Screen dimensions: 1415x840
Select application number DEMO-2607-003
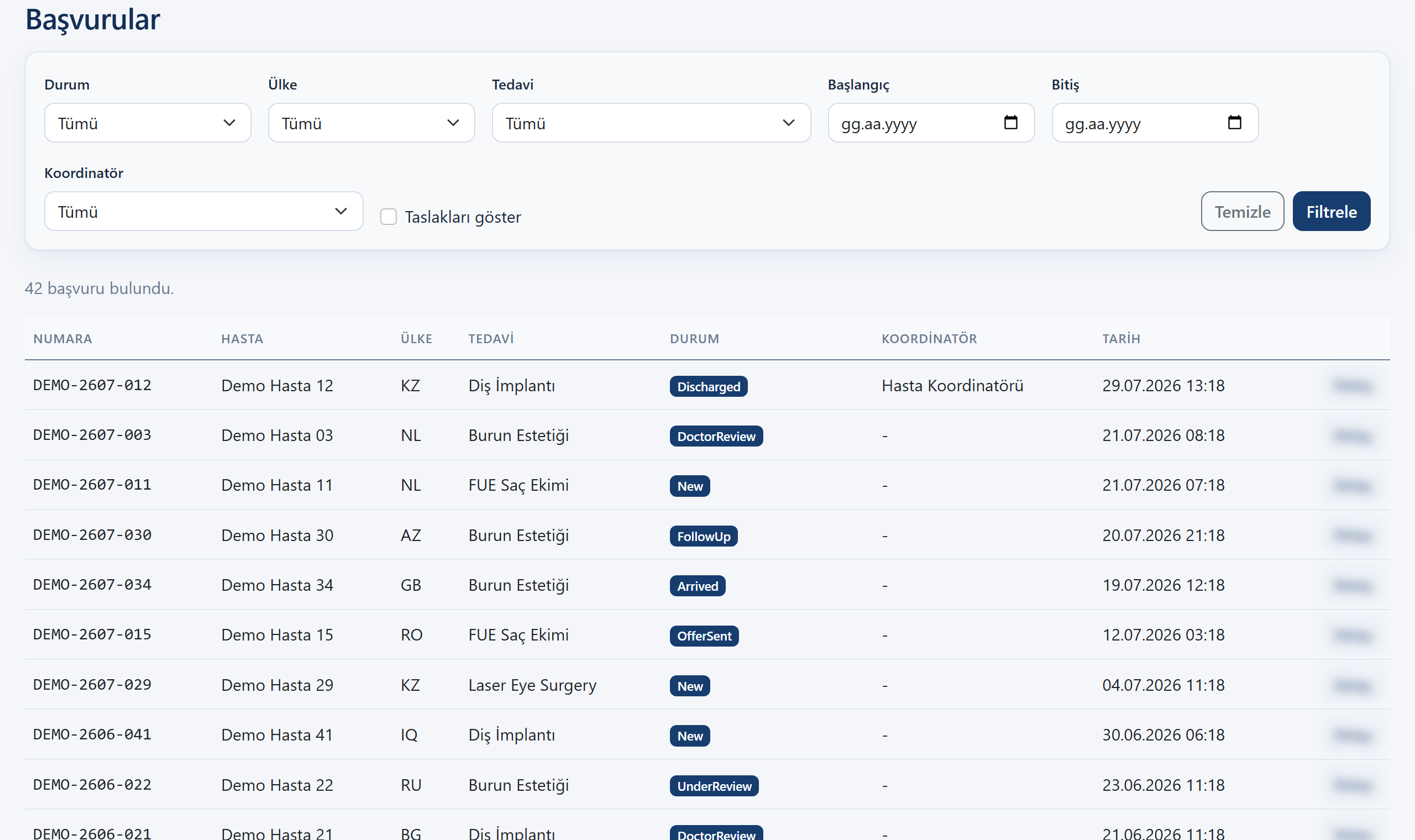pyautogui.click(x=92, y=435)
